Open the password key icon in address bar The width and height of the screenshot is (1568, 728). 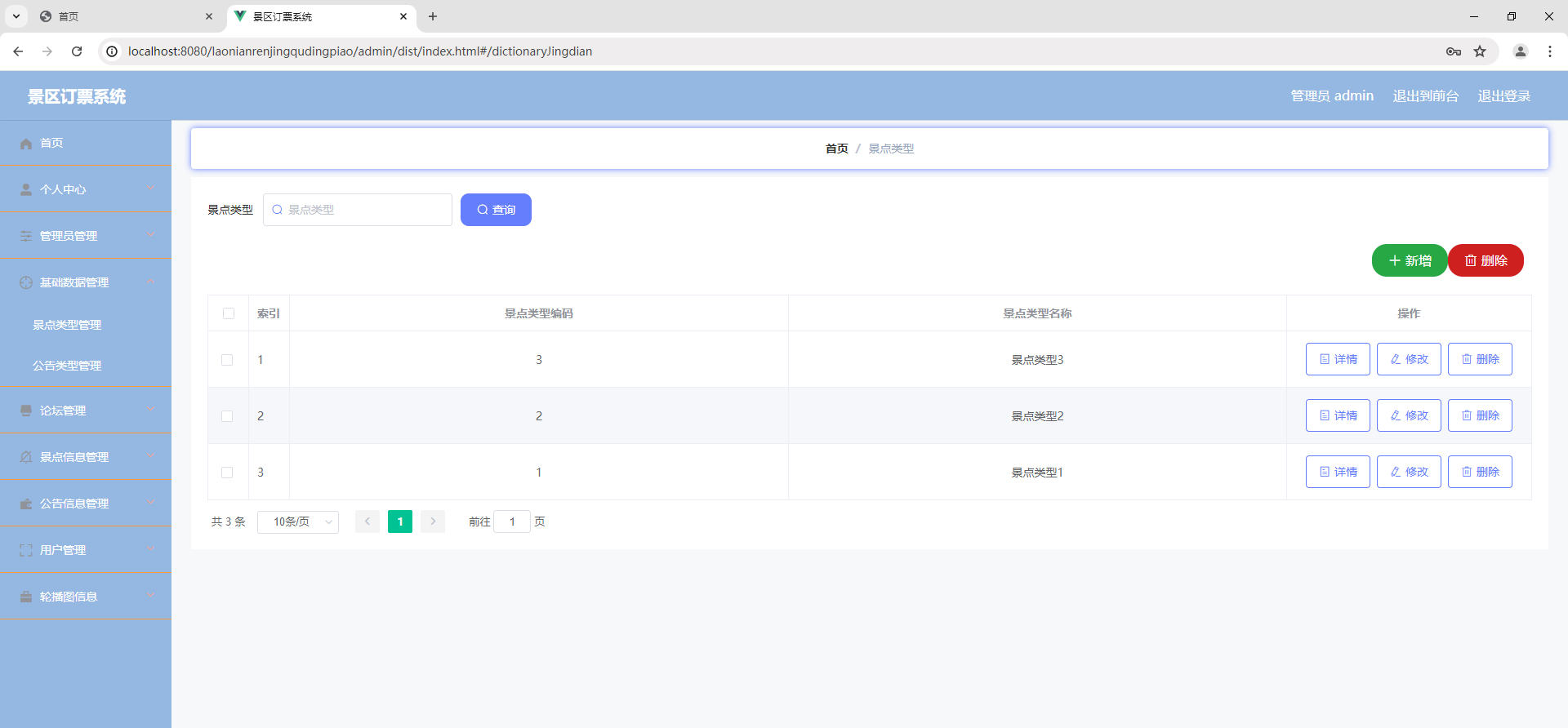tap(1454, 51)
